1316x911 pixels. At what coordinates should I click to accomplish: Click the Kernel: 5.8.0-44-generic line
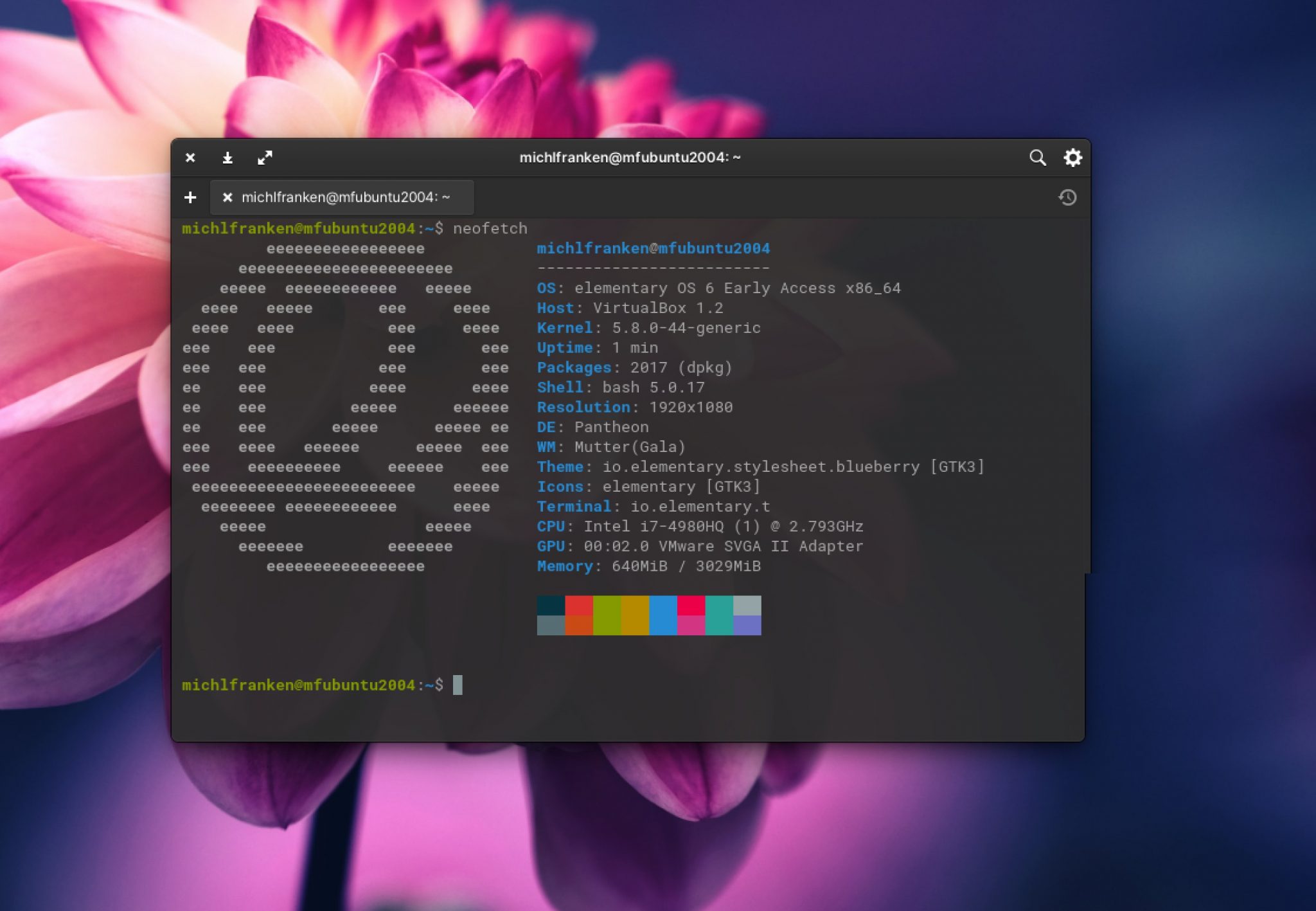click(648, 328)
